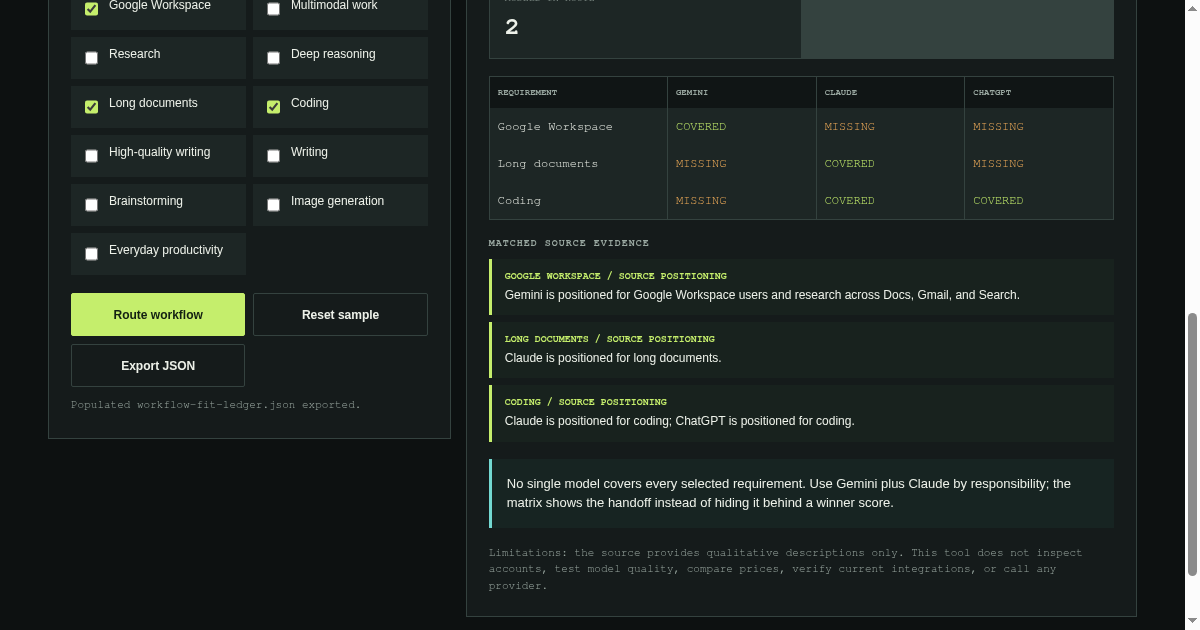Uncheck the Long documents checkbox
Screen dimensions: 1200x630
pos(91,107)
